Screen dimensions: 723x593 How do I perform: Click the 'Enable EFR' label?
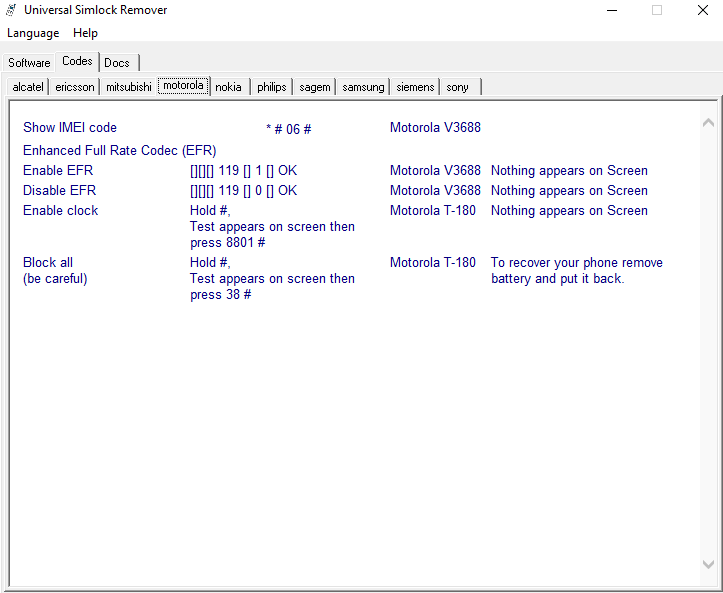(x=58, y=171)
